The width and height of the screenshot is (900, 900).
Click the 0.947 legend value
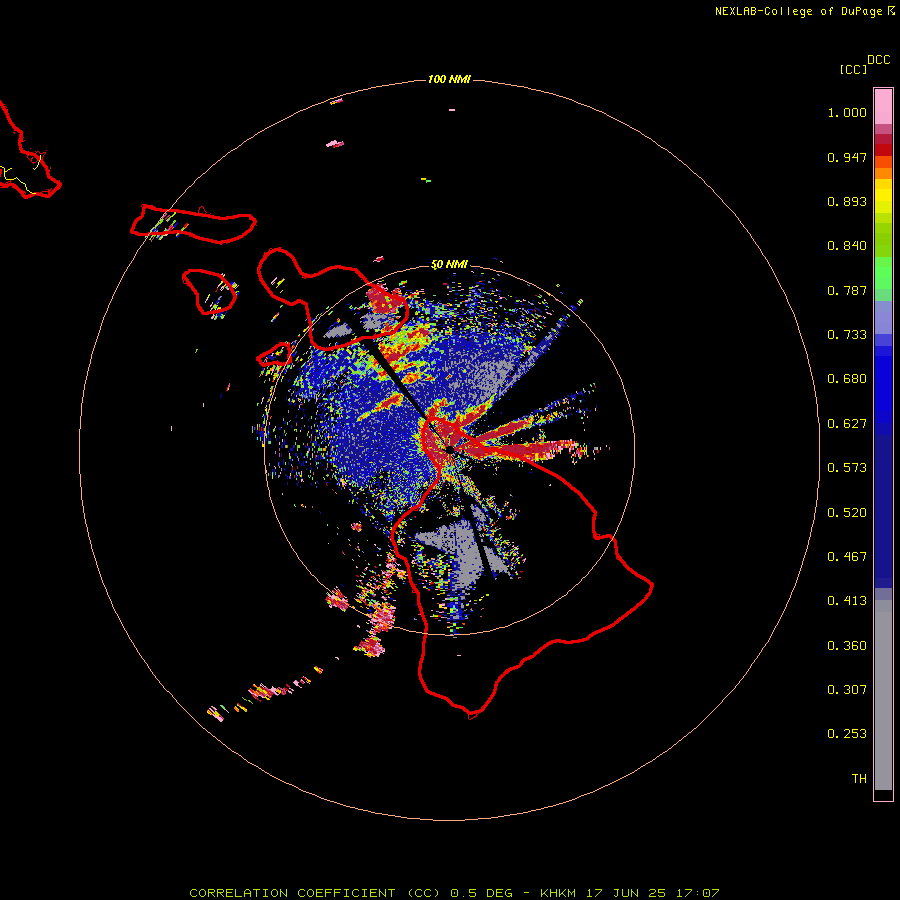tap(847, 157)
